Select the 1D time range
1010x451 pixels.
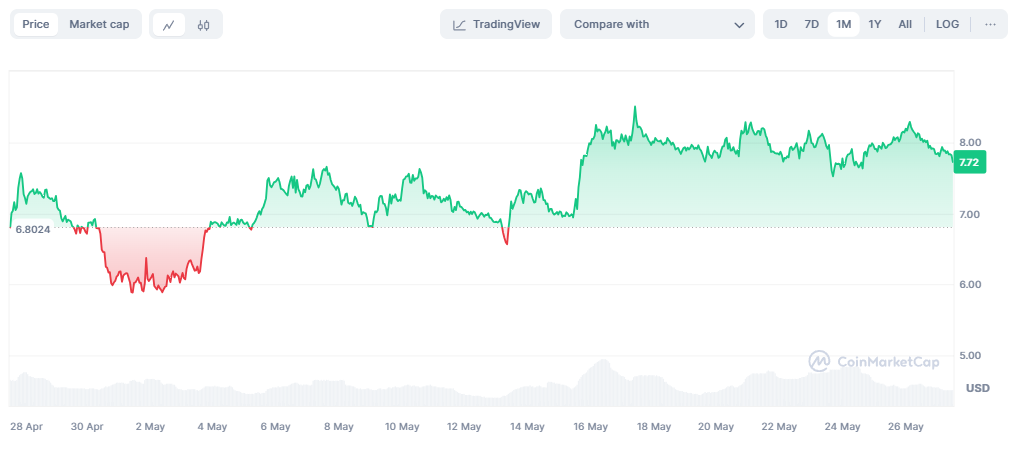[x=781, y=24]
